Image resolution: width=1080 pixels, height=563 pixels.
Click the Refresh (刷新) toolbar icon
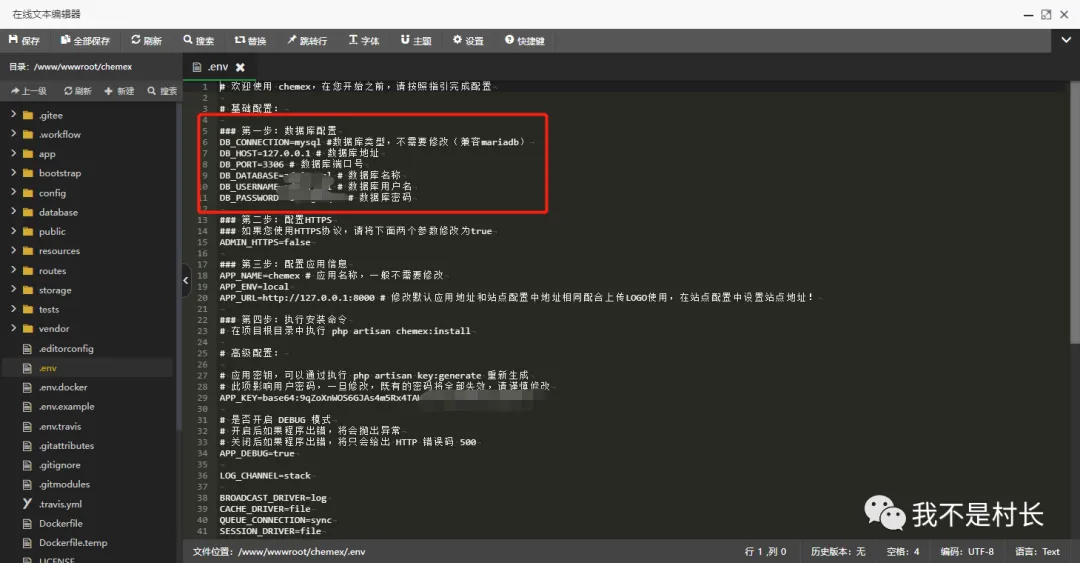click(146, 41)
